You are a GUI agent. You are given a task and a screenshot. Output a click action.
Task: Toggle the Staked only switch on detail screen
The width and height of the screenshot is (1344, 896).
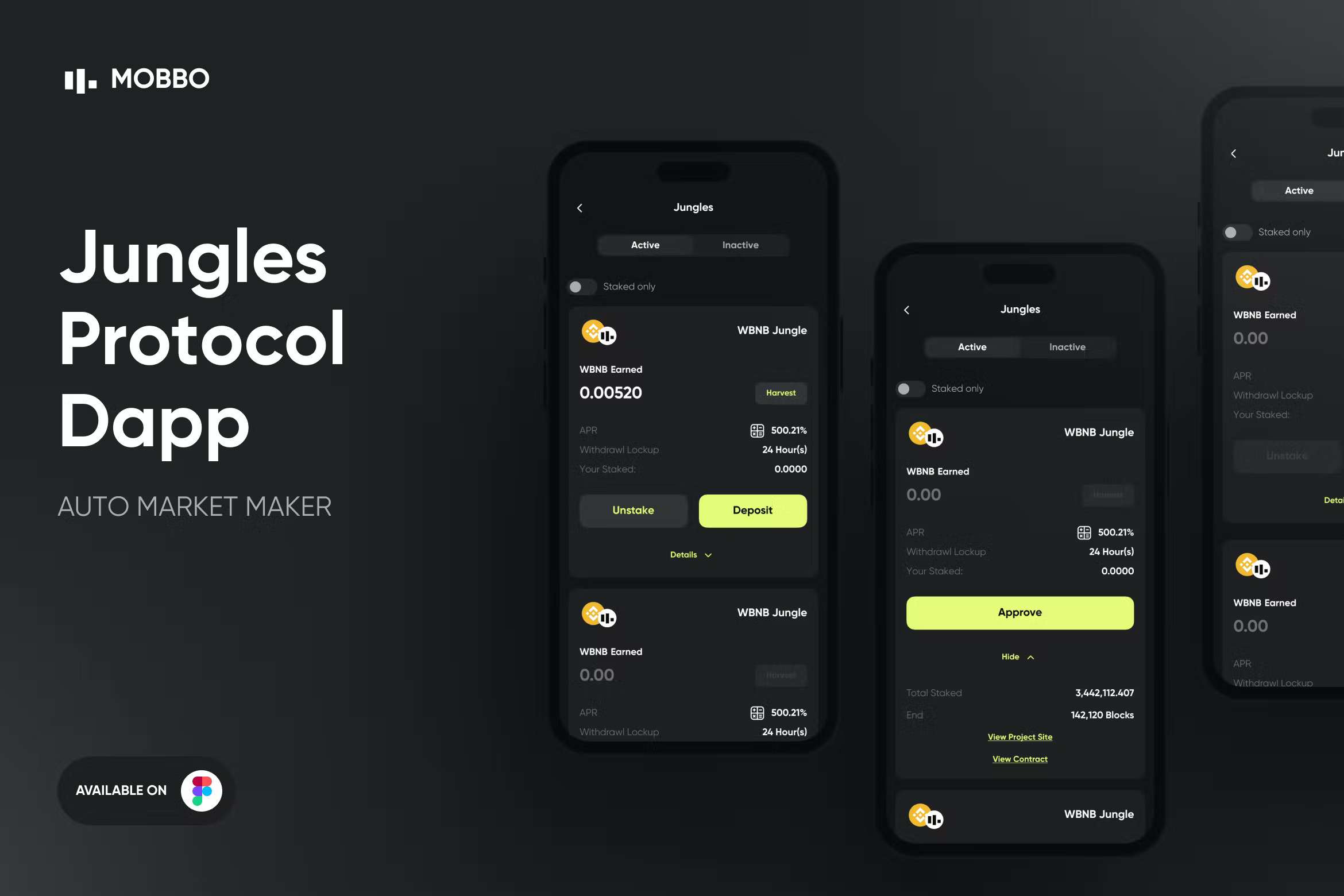911,388
